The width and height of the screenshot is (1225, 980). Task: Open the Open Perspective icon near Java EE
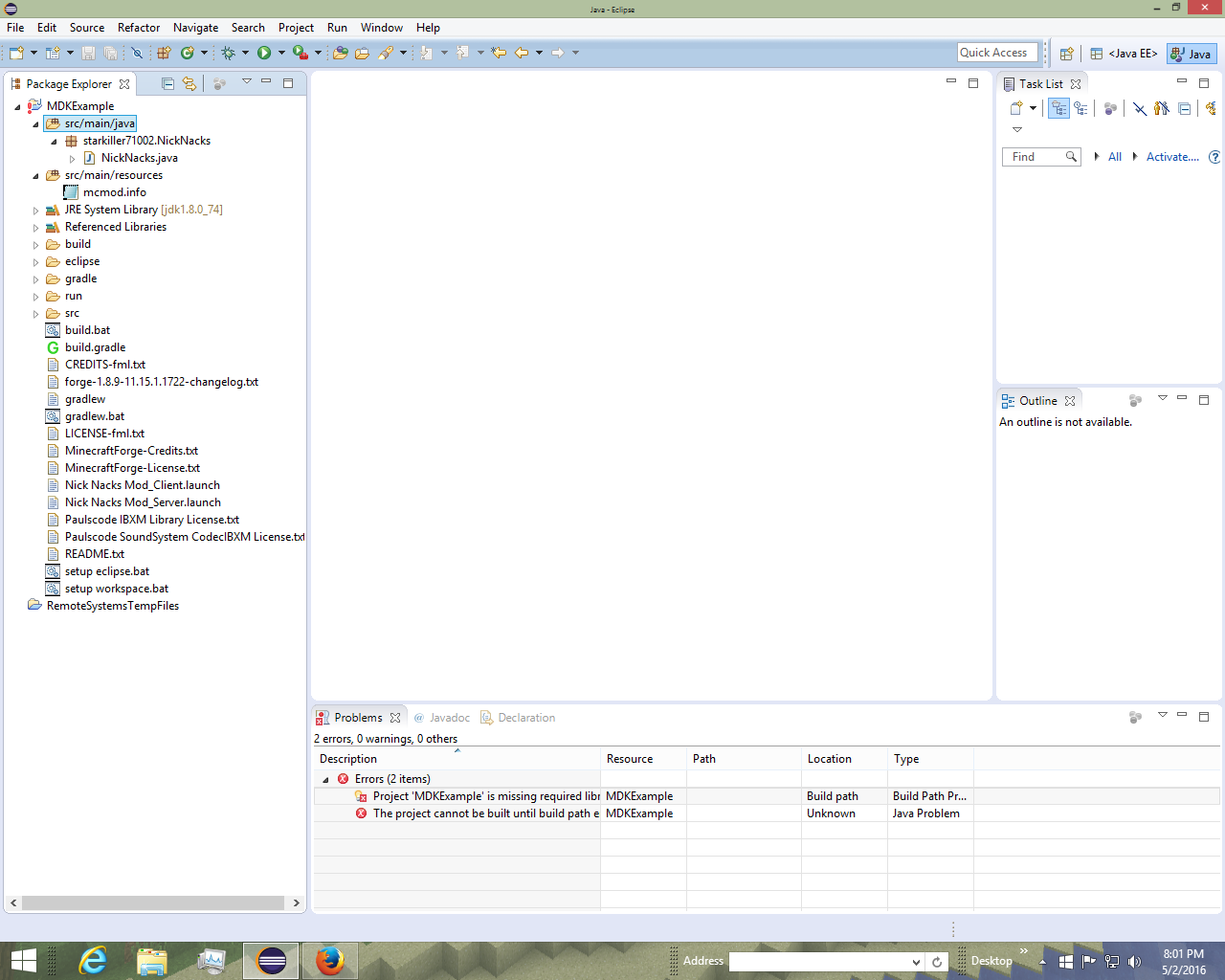[x=1066, y=53]
